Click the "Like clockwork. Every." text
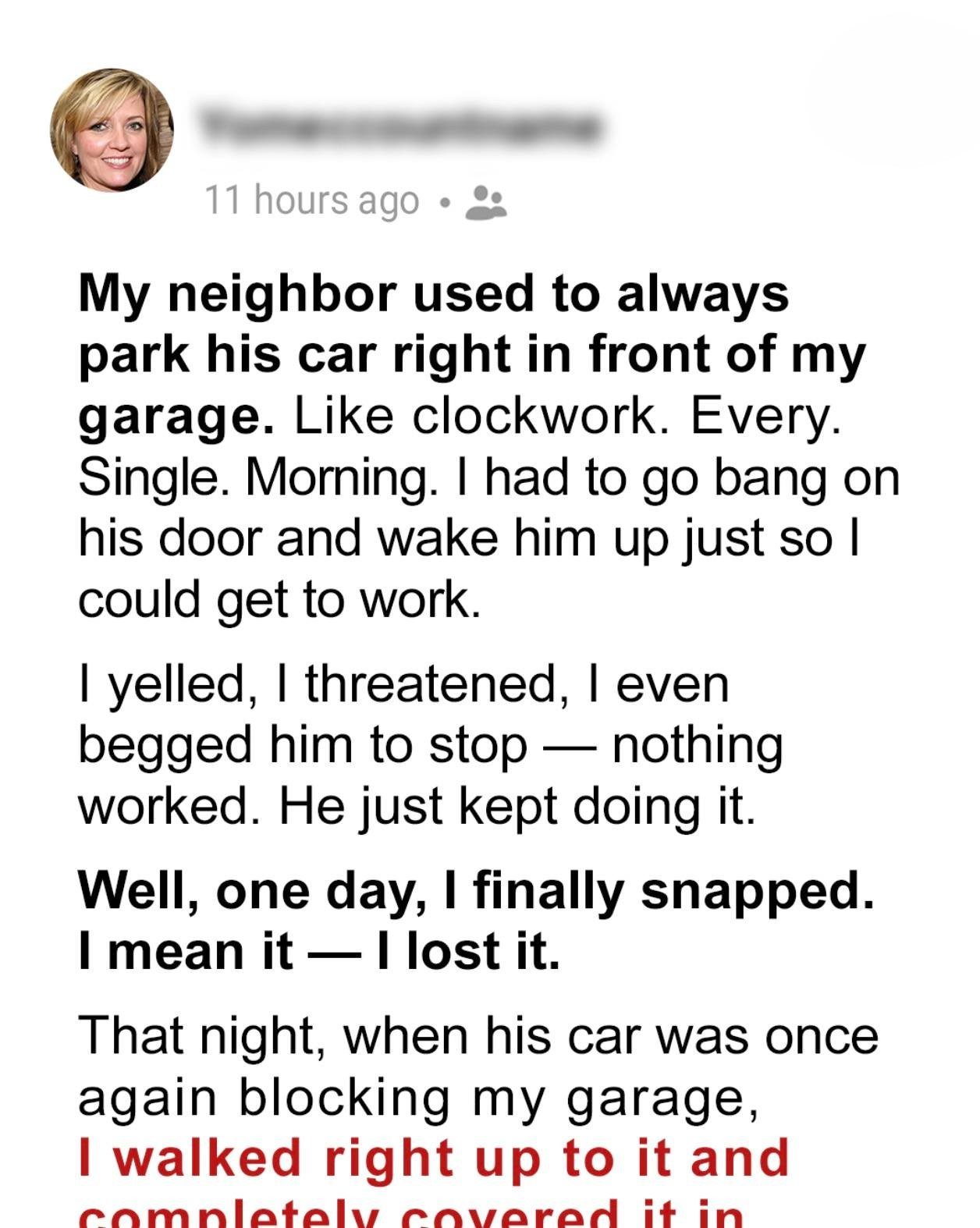Screen dimensions: 980x1228 point(567,417)
